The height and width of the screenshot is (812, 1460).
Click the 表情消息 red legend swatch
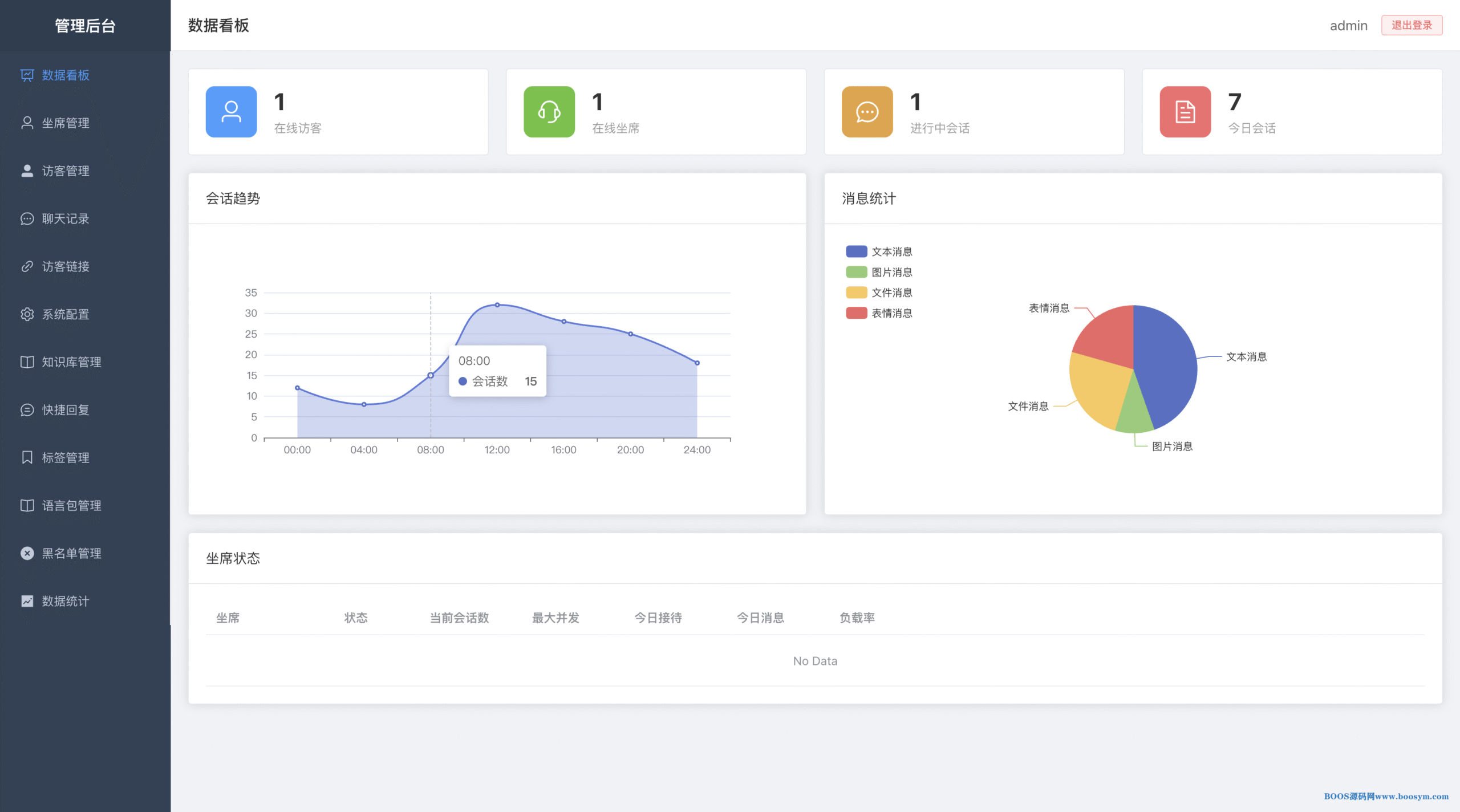coord(856,313)
